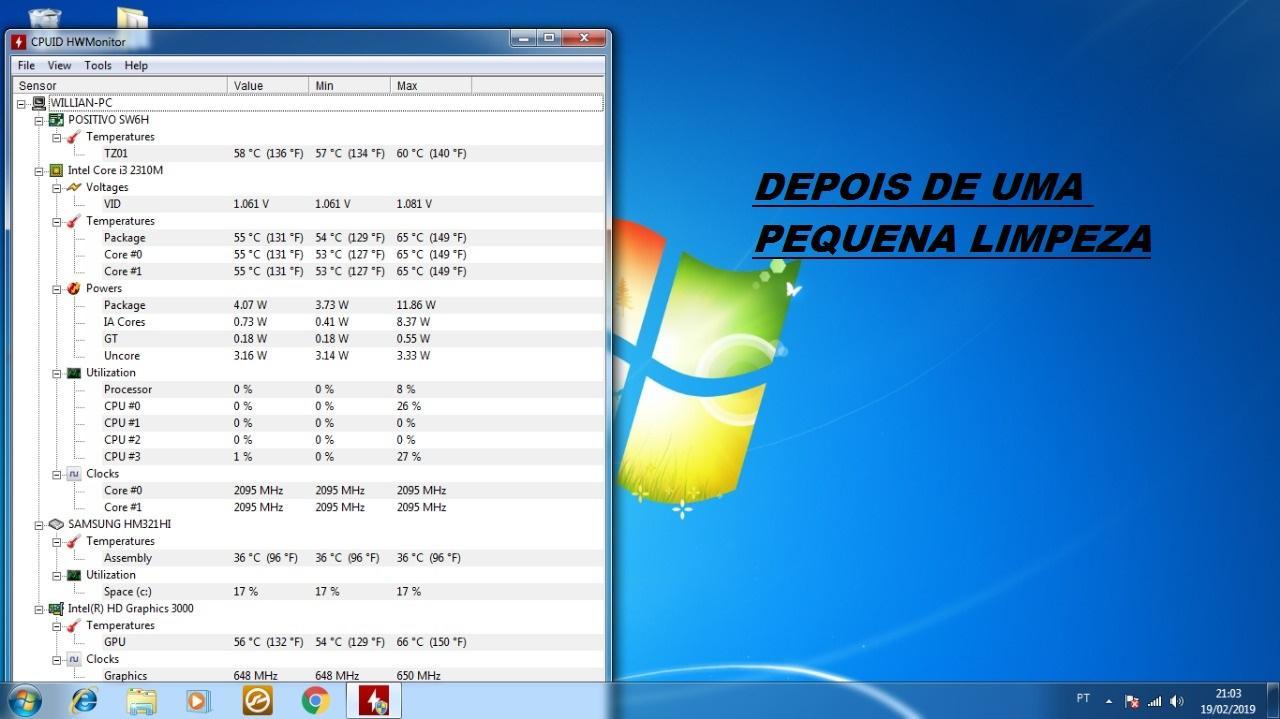
Task: Click the Value column header
Action: (268, 85)
